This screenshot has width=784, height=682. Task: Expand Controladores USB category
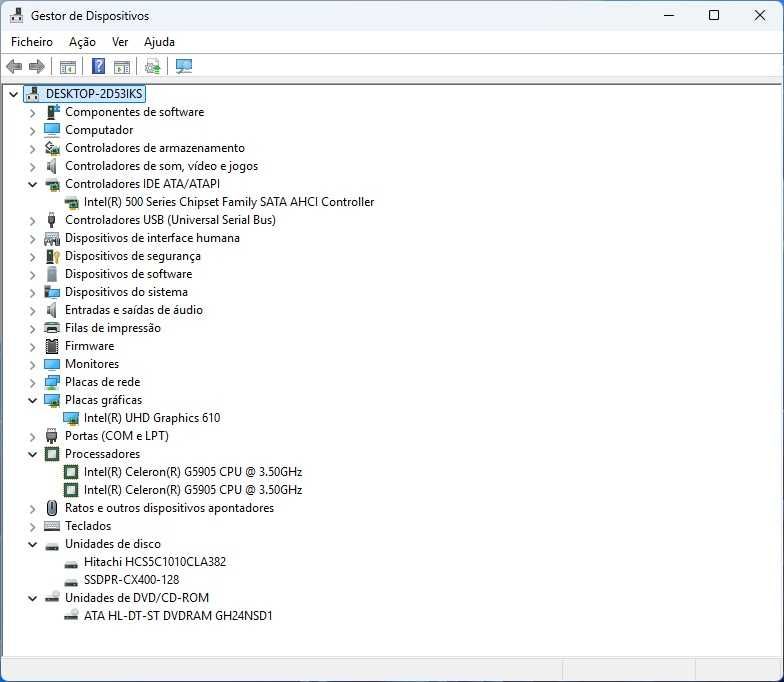click(32, 220)
